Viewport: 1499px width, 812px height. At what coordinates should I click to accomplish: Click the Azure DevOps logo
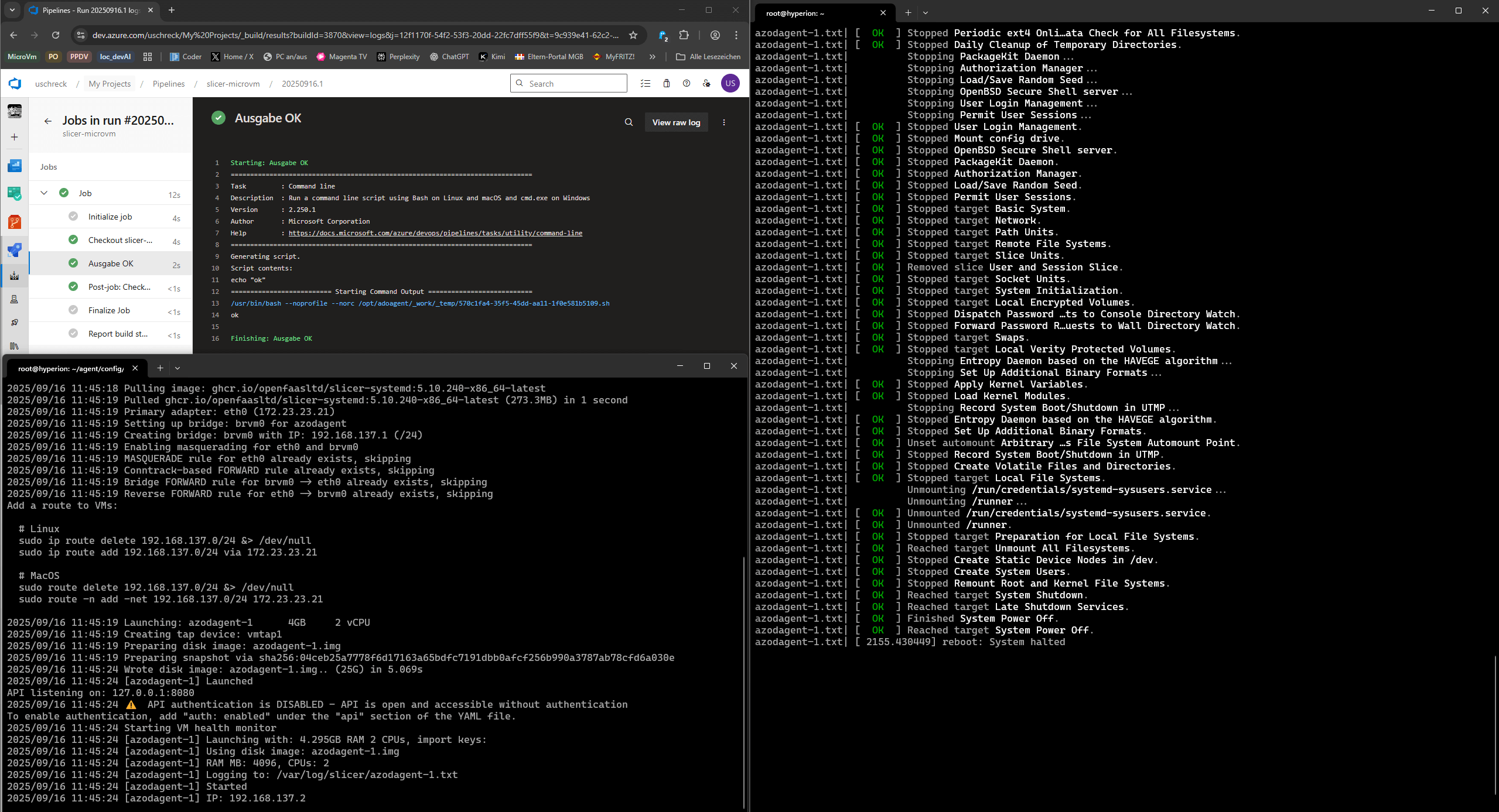(15, 84)
